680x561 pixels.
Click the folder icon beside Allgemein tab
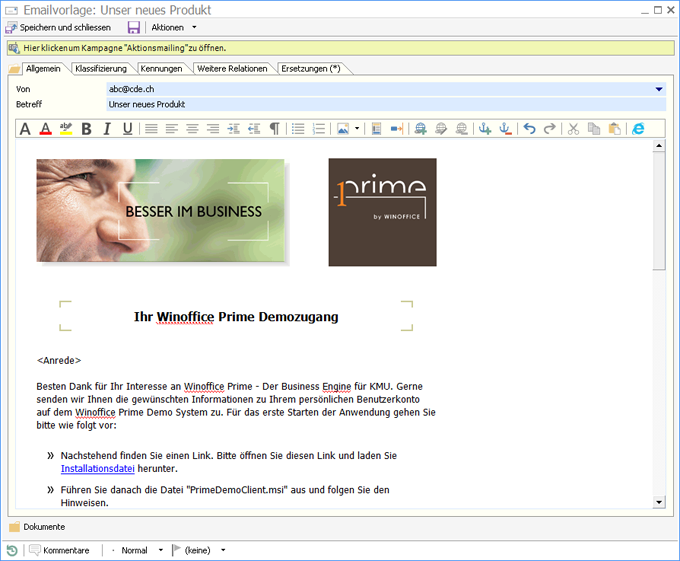[x=14, y=68]
